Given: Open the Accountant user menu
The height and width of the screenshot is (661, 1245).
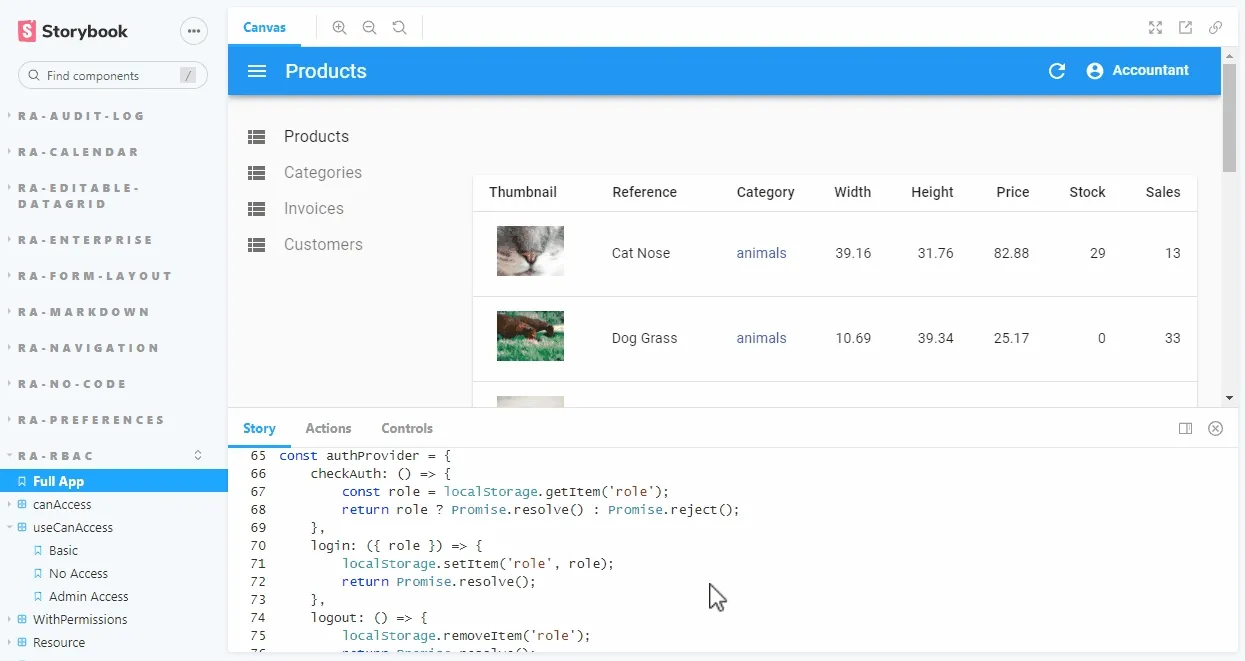Looking at the screenshot, I should pos(1137,70).
